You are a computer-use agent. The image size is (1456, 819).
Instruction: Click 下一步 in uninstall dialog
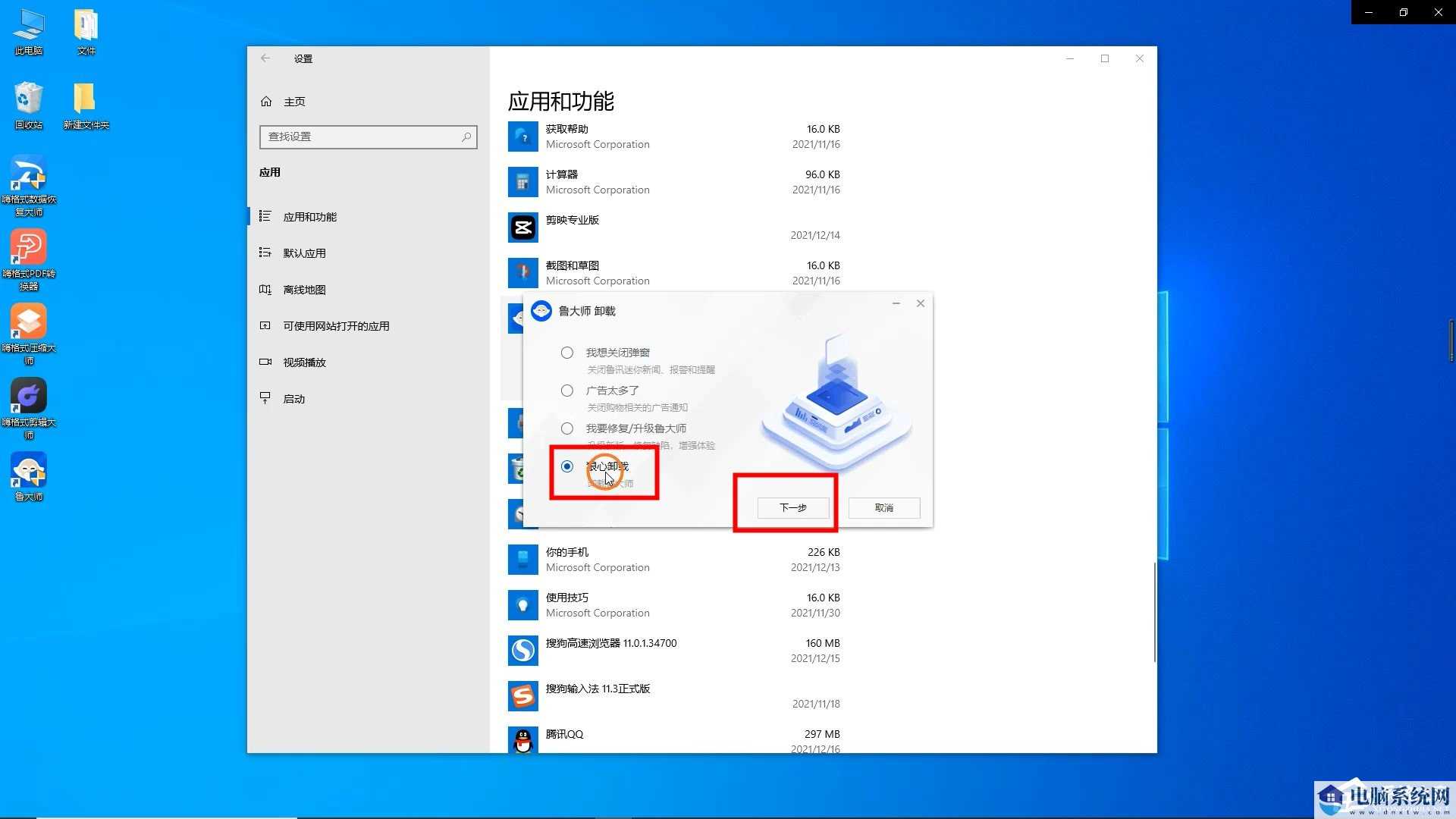point(793,507)
